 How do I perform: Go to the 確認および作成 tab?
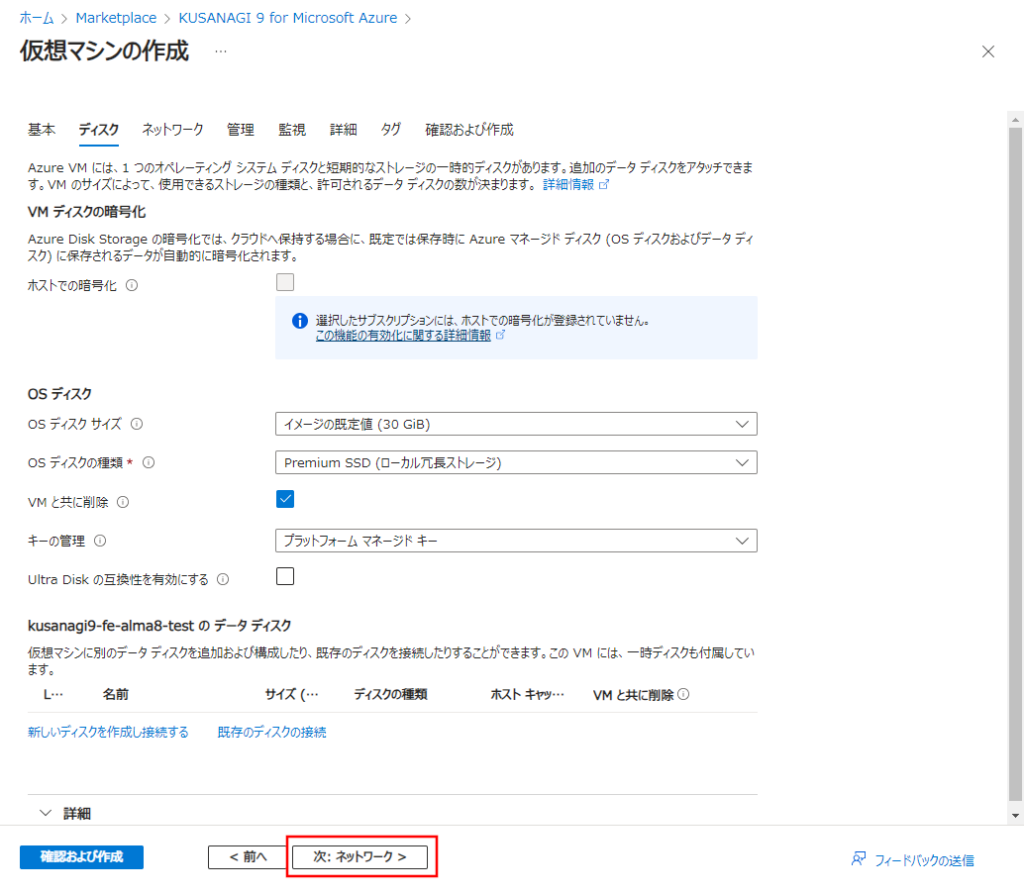pyautogui.click(x=469, y=129)
